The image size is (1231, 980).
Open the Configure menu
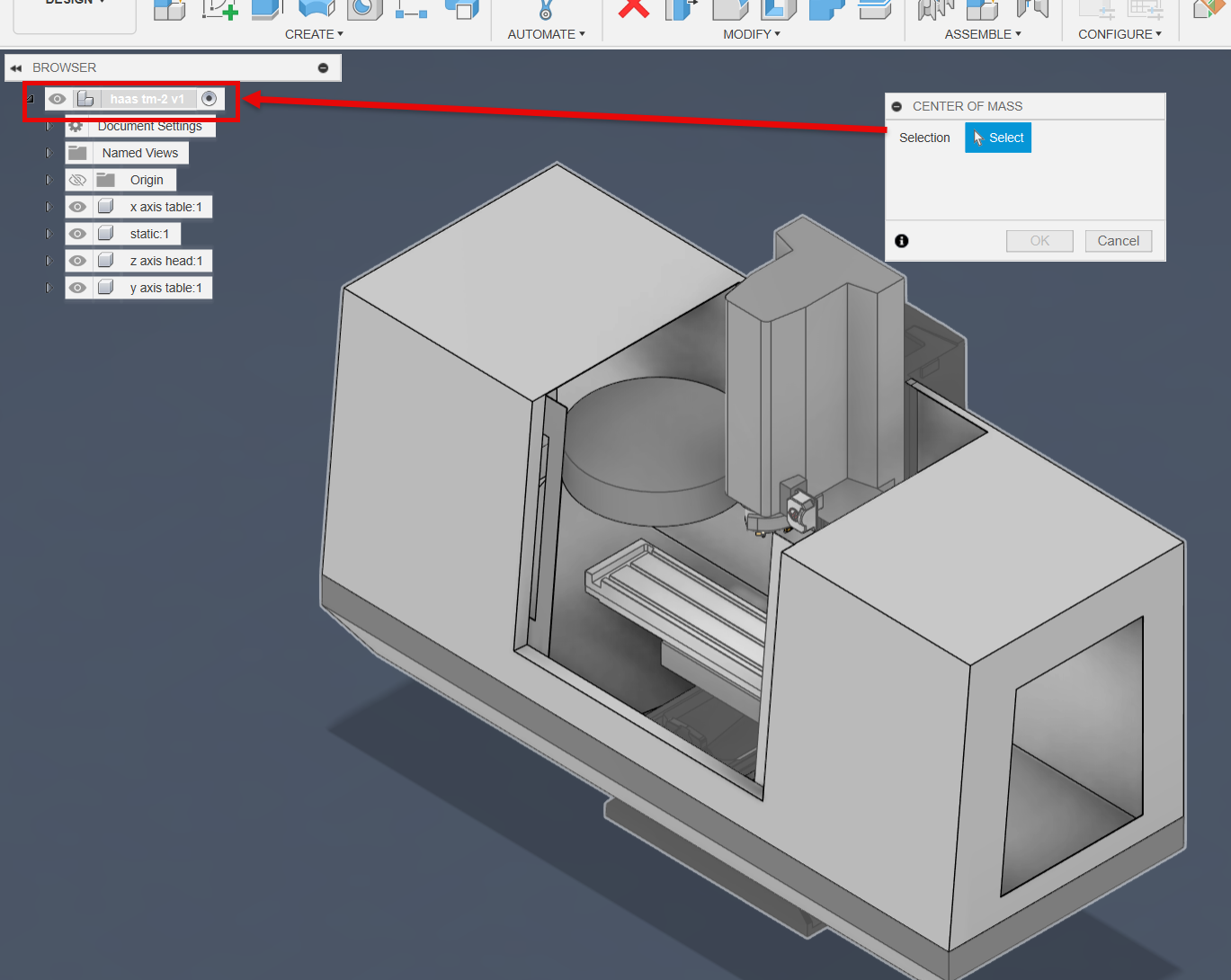(1119, 34)
